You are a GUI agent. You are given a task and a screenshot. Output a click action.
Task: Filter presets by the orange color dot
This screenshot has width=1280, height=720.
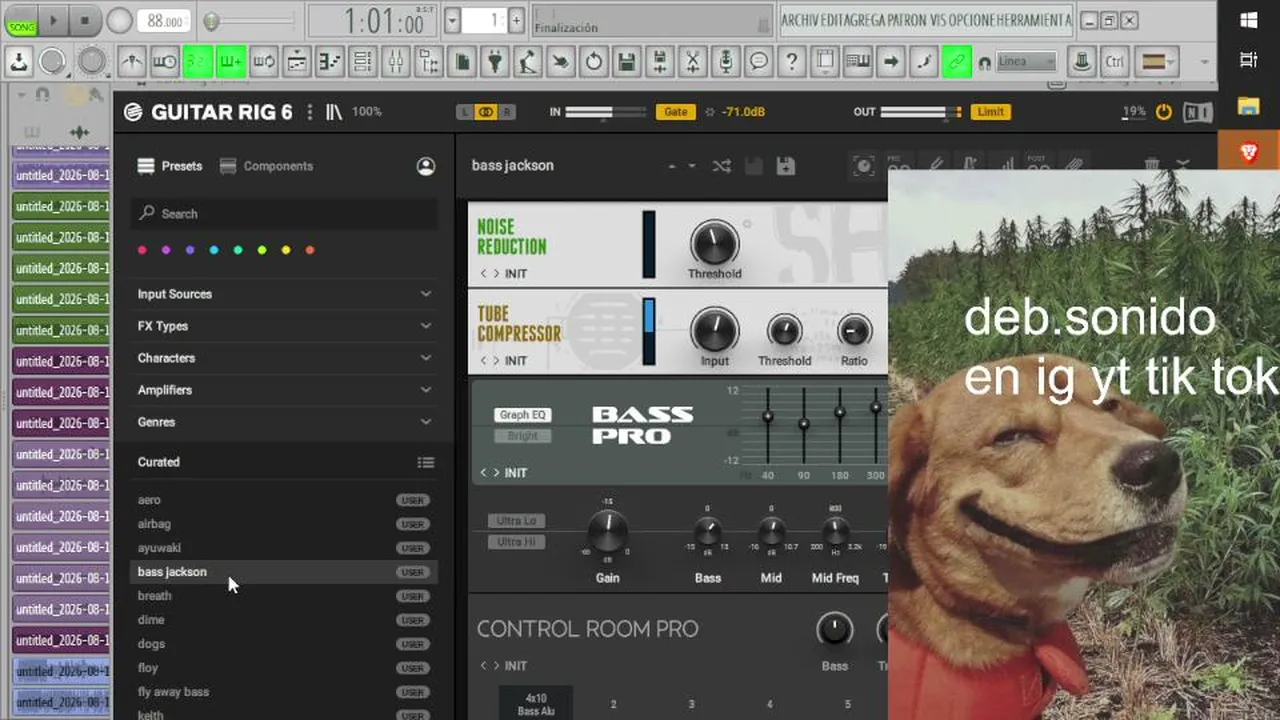(x=310, y=250)
